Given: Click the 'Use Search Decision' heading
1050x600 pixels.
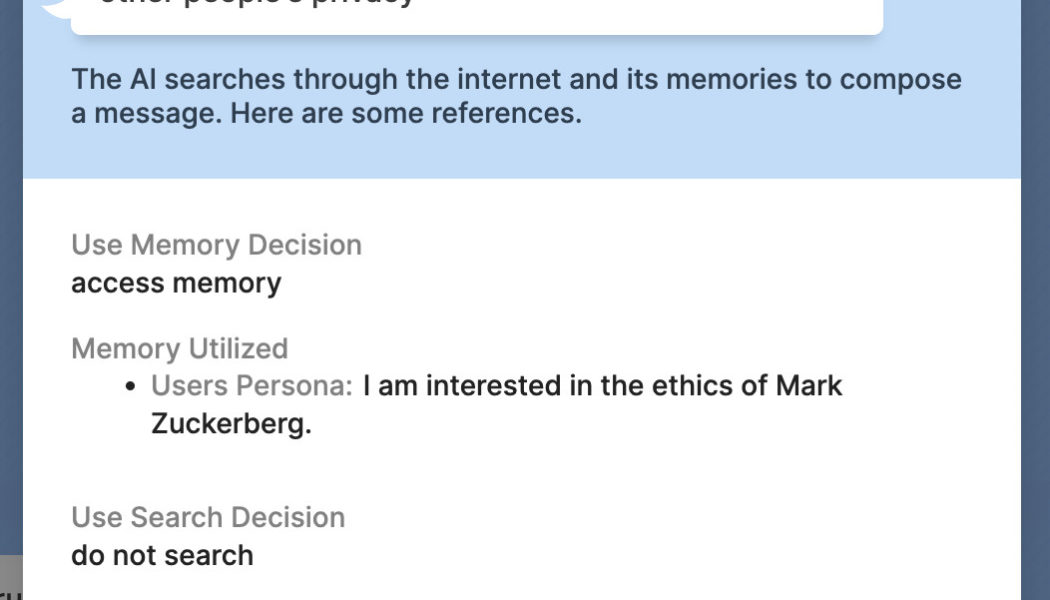Looking at the screenshot, I should pyautogui.click(x=208, y=517).
